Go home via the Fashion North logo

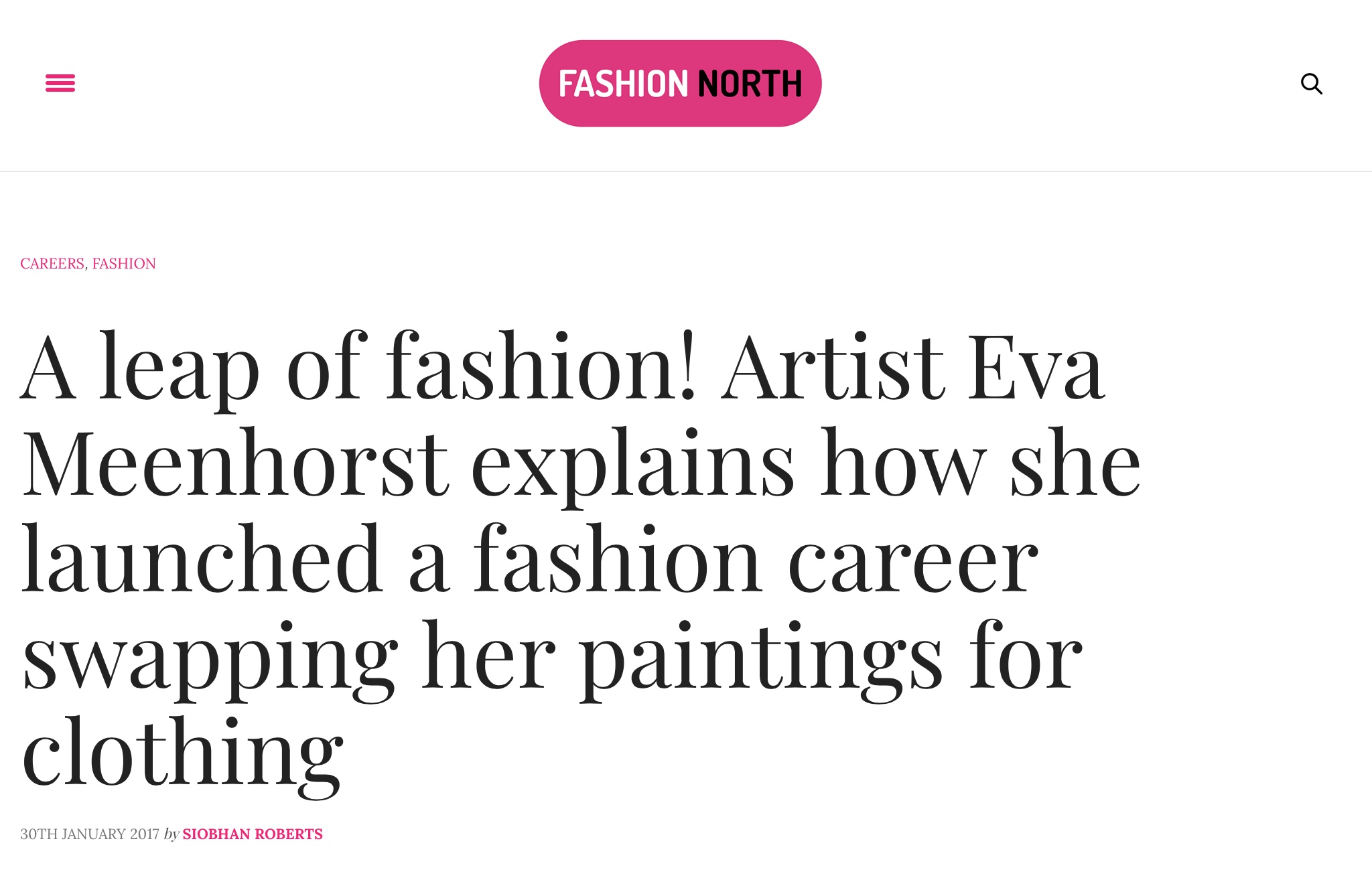point(680,83)
